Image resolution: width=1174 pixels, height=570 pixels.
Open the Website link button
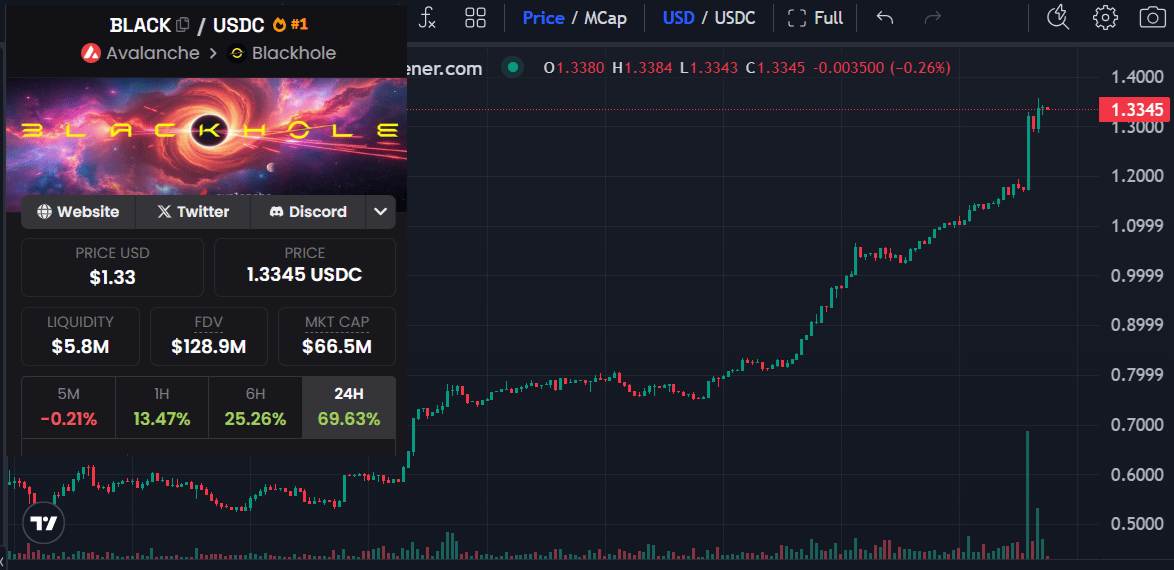(78, 212)
